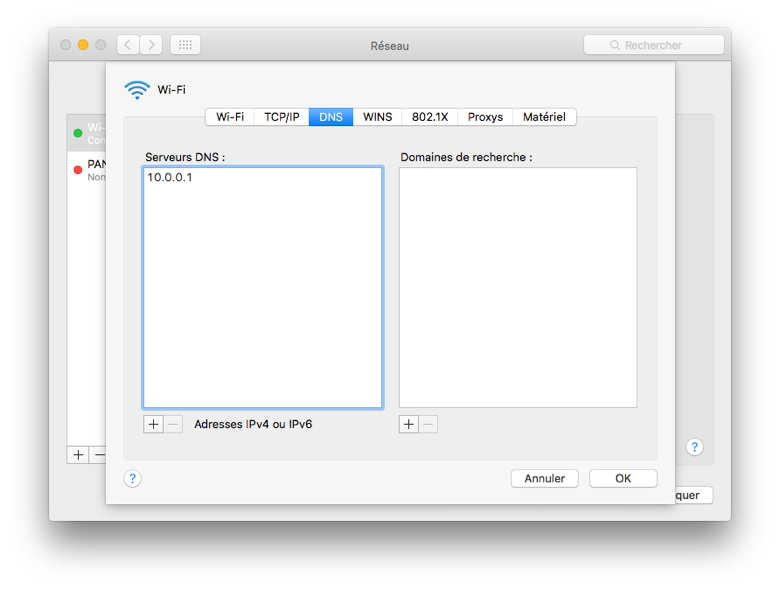Open the TCP/IP tab
This screenshot has width=780, height=590.
point(282,117)
